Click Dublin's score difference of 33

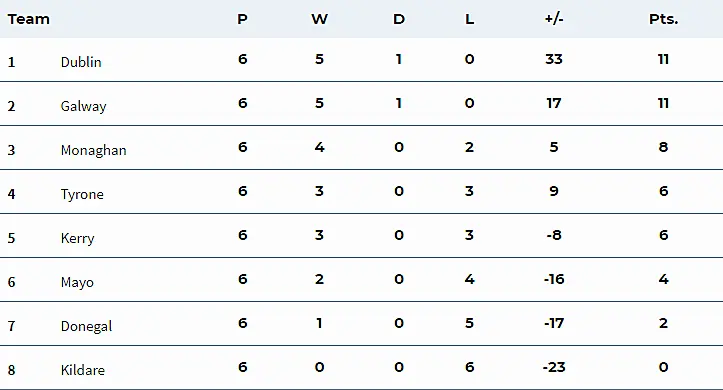tap(554, 59)
